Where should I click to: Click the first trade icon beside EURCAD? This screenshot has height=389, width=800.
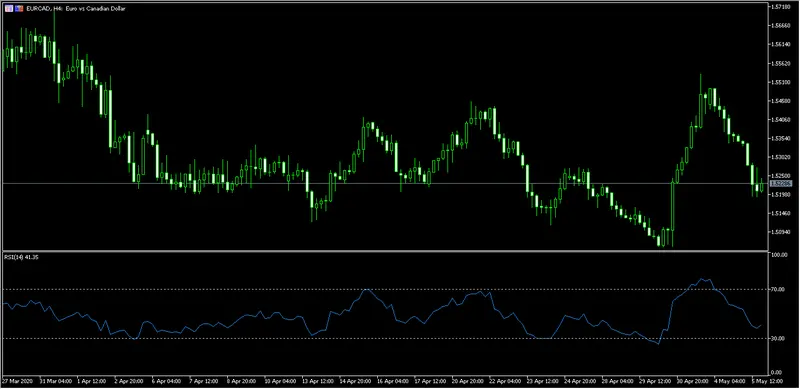9,9
